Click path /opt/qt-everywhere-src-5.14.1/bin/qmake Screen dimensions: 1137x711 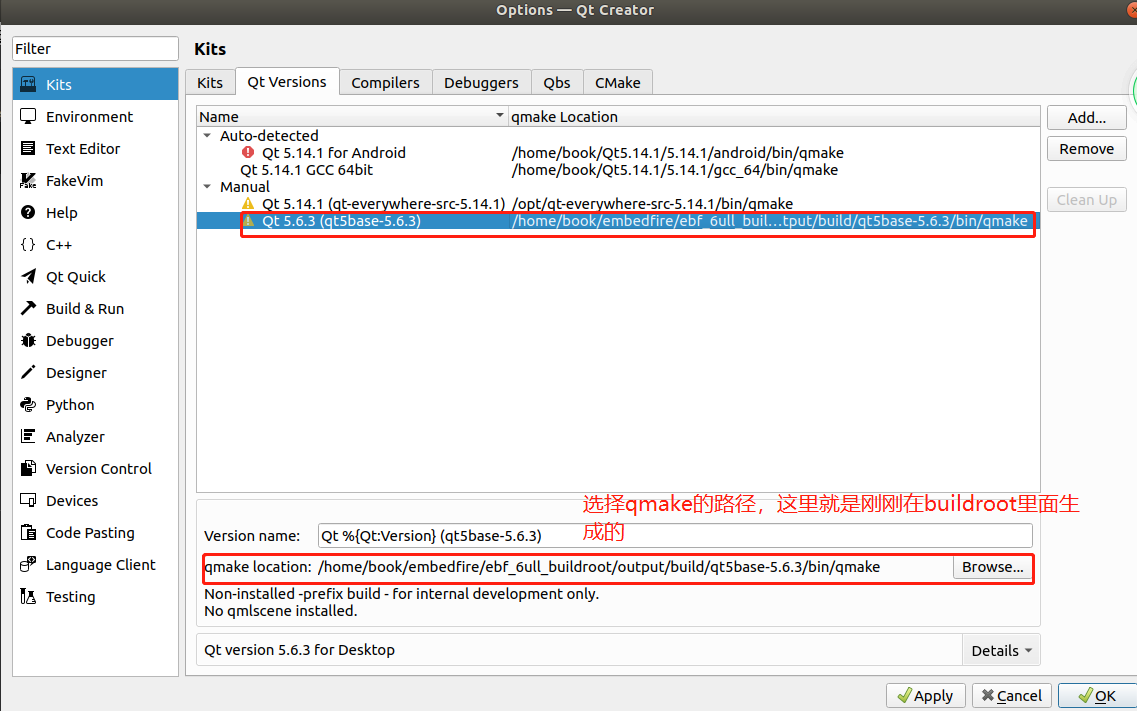[652, 204]
